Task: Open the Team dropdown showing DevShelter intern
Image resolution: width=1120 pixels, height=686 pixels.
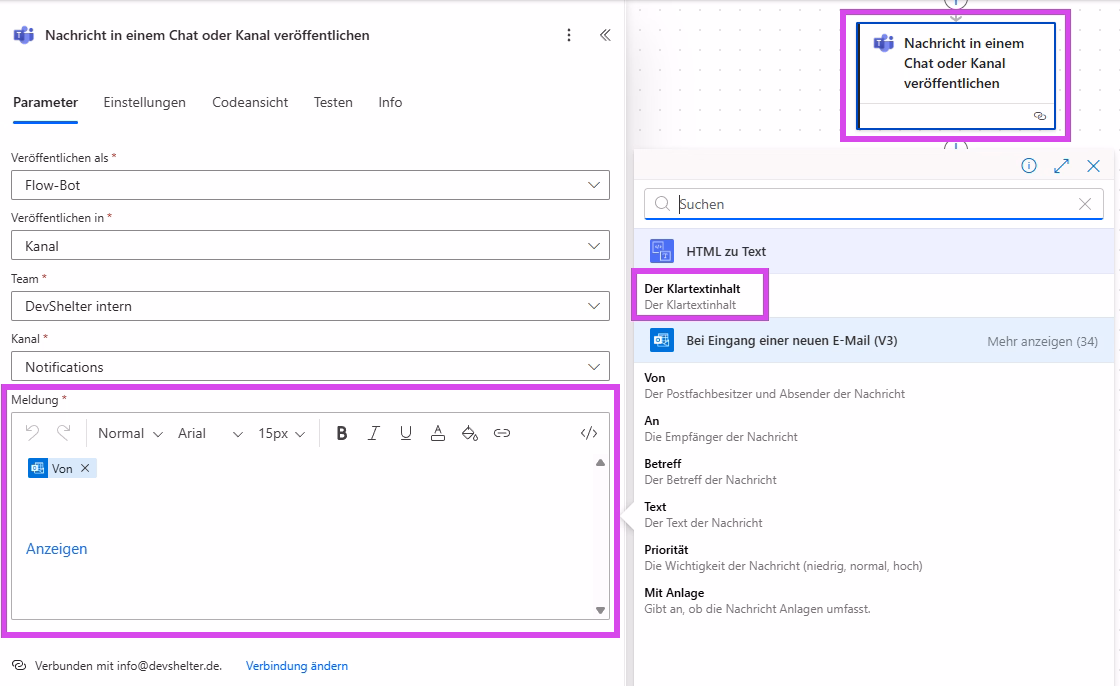Action: tap(310, 306)
